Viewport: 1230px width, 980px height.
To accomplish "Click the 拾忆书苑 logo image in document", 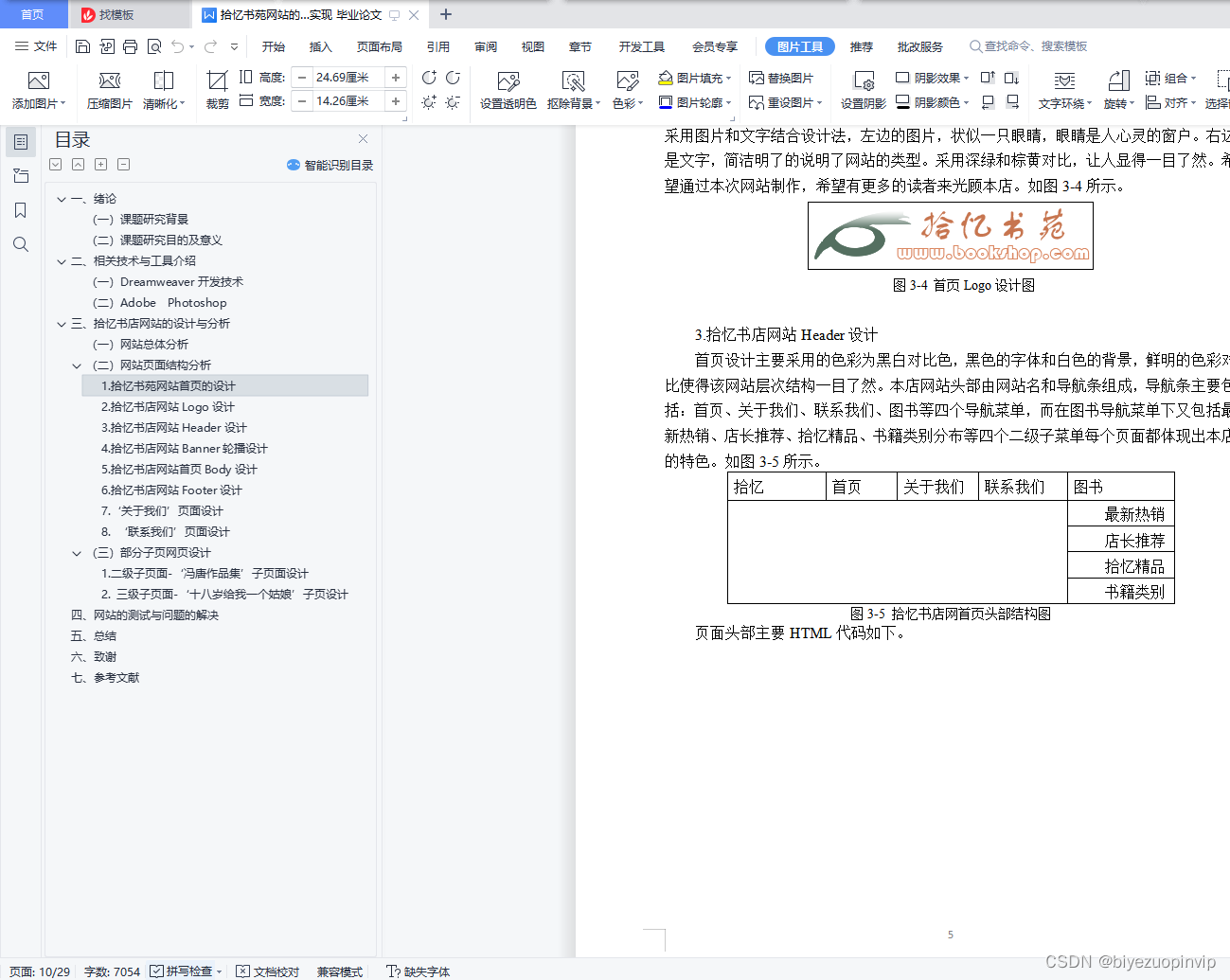I will point(950,236).
